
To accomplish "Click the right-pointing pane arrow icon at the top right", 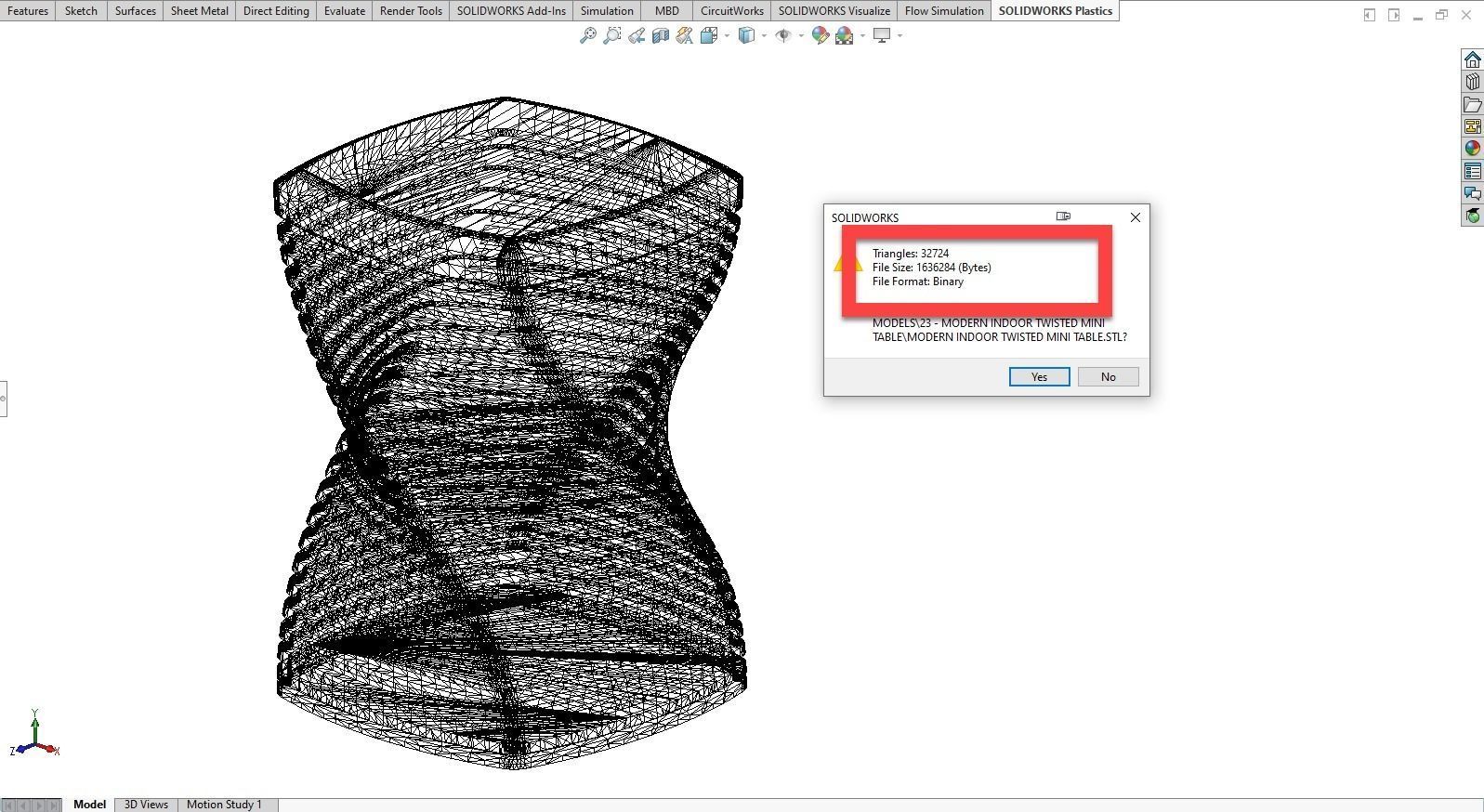I will click(x=1394, y=15).
